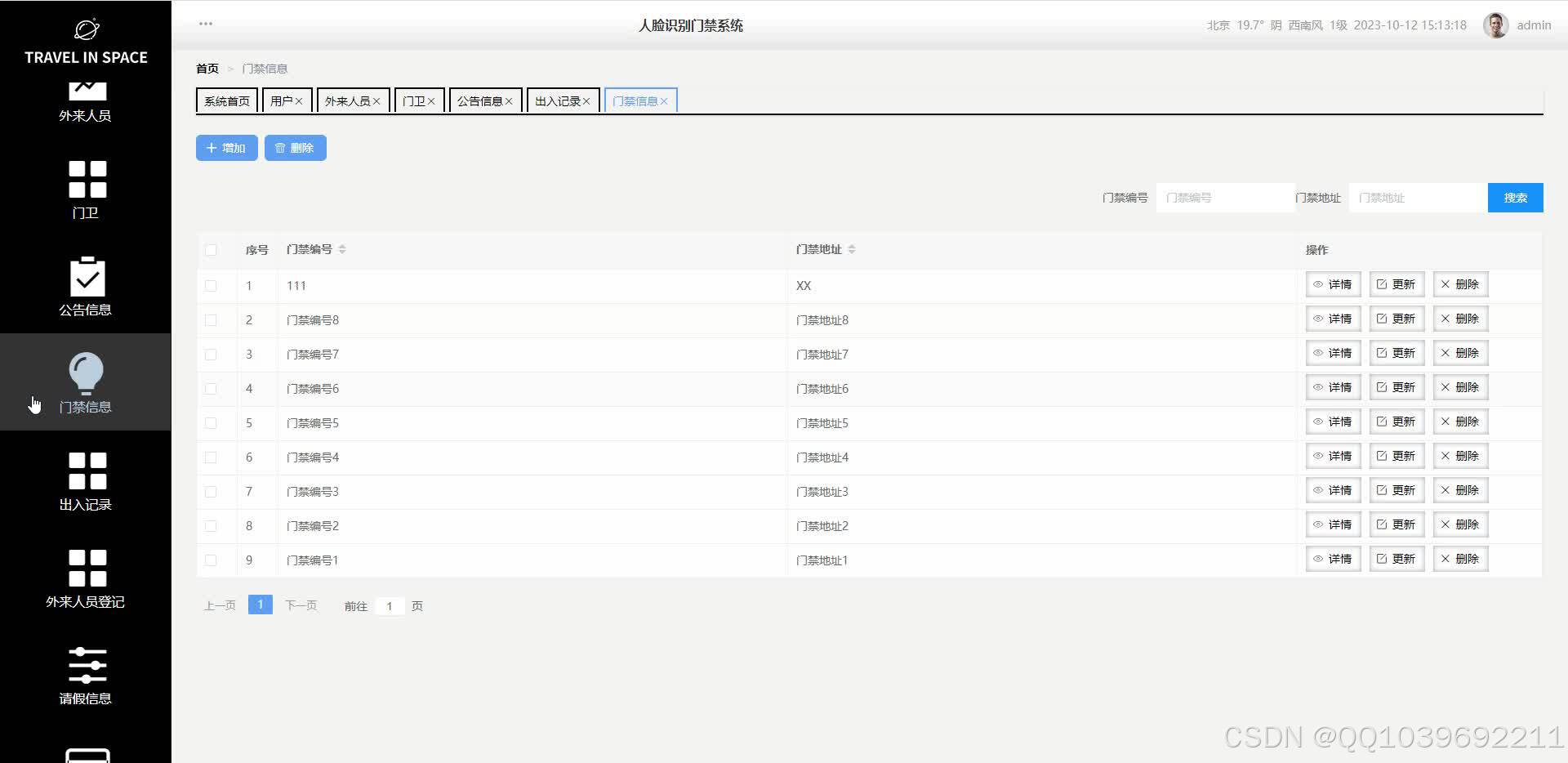This screenshot has width=1568, height=763.
Task: Click 详情 eye button for row 111
Action: click(1333, 284)
